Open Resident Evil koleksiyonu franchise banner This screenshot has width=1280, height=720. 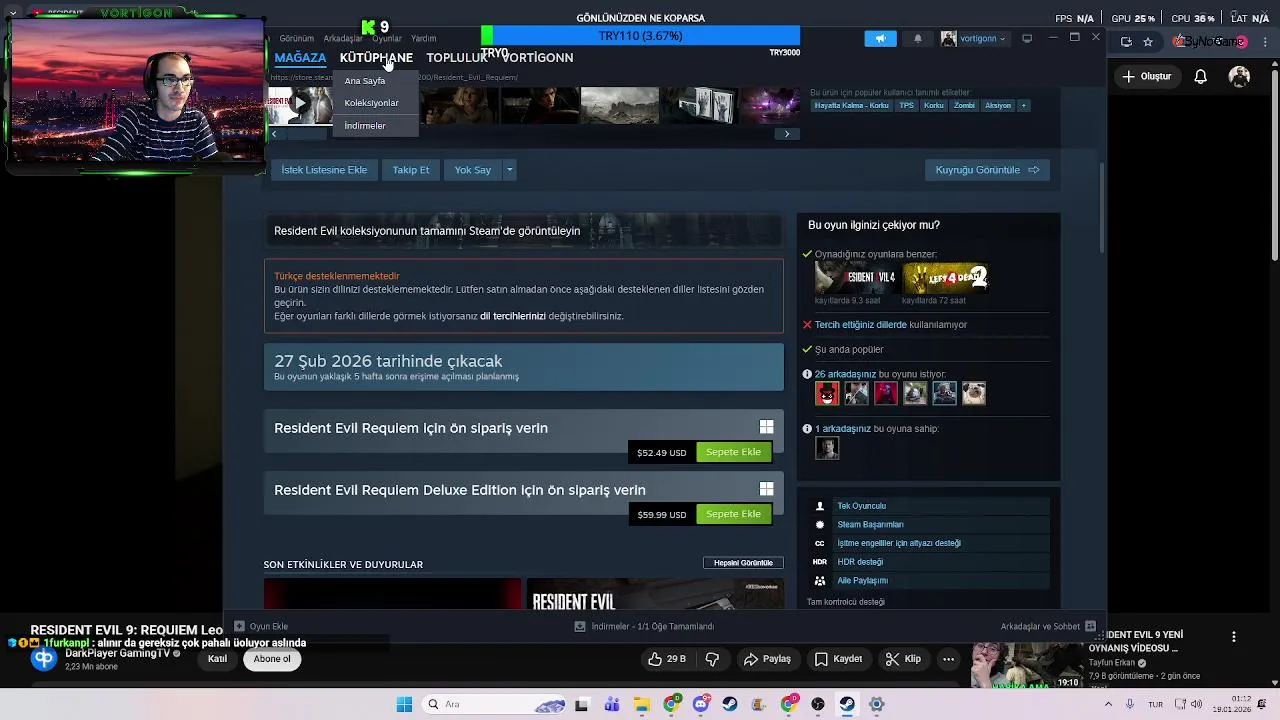point(523,230)
